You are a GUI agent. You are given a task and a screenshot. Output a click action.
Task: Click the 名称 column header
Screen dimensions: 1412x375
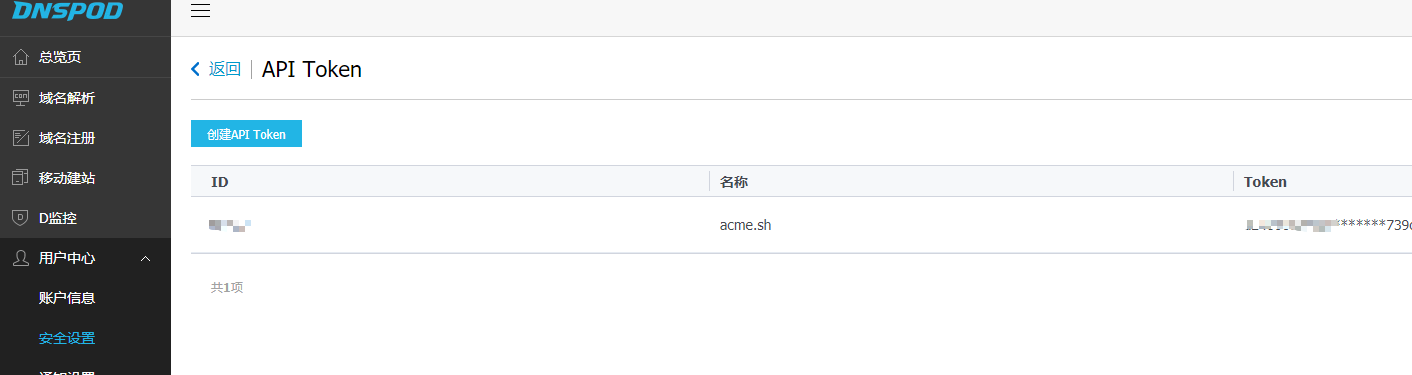(x=734, y=182)
